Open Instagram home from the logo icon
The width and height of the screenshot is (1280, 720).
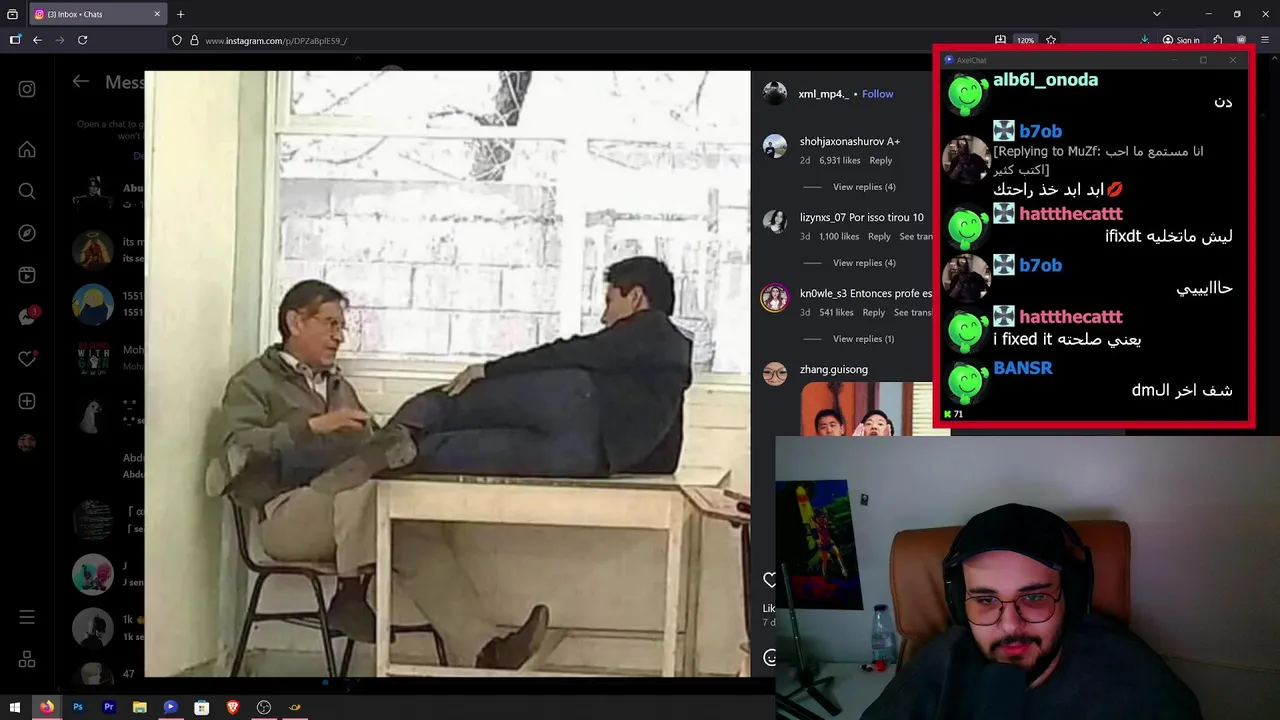pyautogui.click(x=27, y=89)
